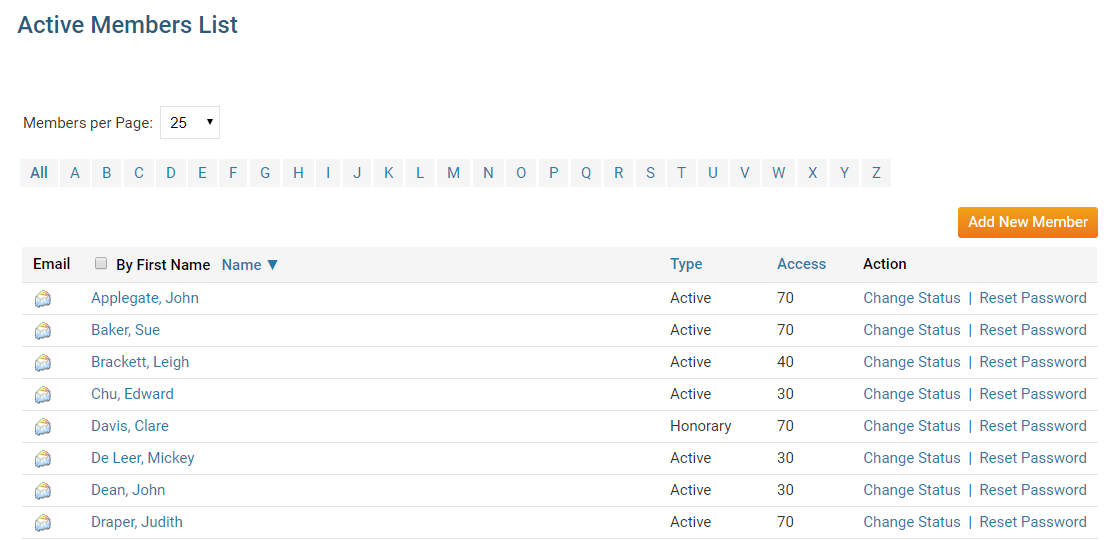Click the email icon beside Judith Draper
This screenshot has width=1115, height=540.
click(x=43, y=523)
